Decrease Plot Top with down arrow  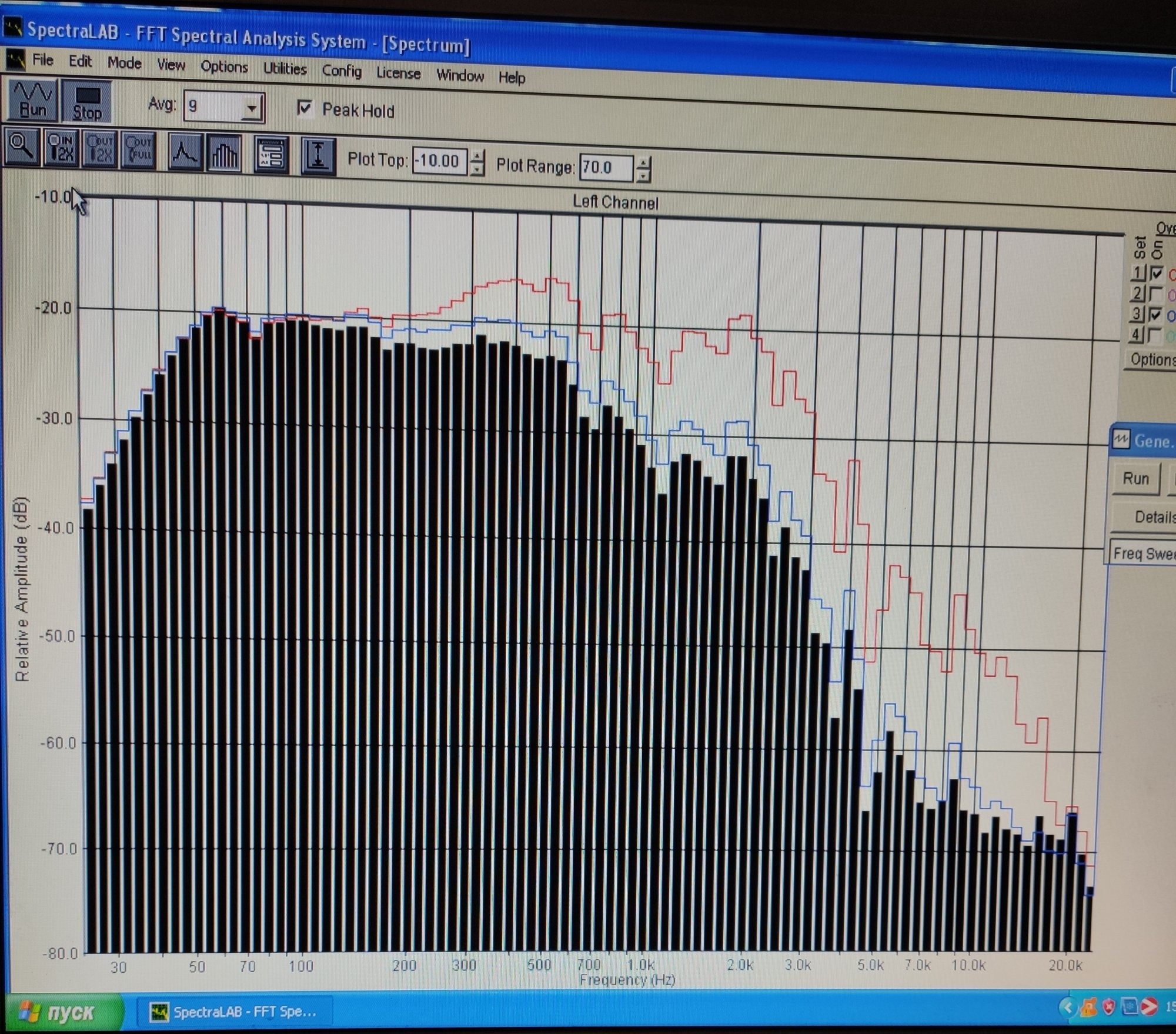click(478, 169)
